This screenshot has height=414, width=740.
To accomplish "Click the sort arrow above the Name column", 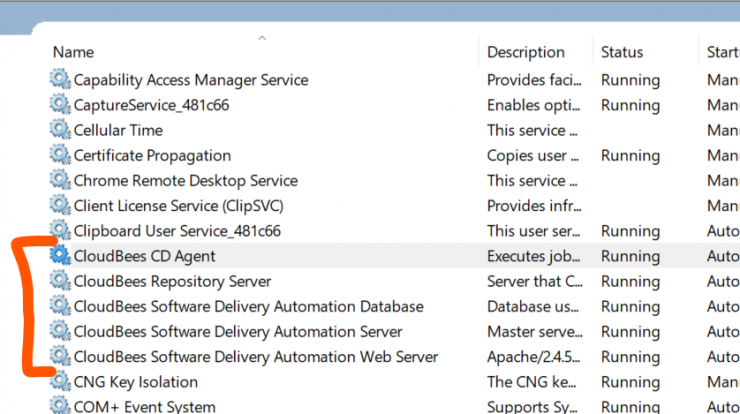I will (262, 38).
